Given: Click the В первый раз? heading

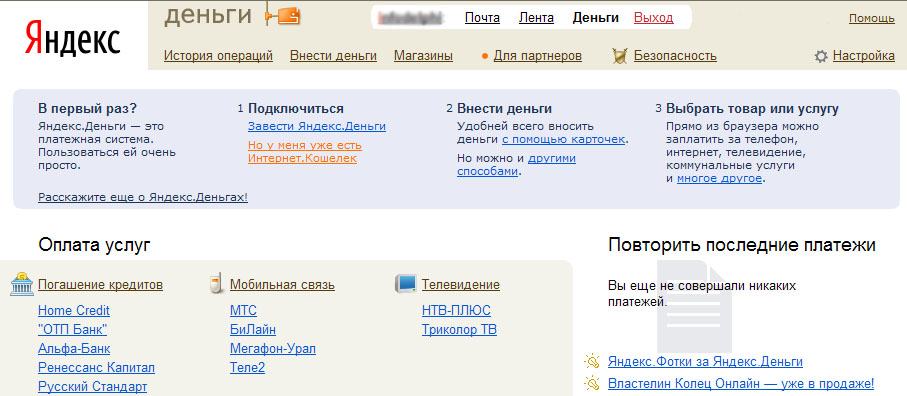Looking at the screenshot, I should pos(88,109).
